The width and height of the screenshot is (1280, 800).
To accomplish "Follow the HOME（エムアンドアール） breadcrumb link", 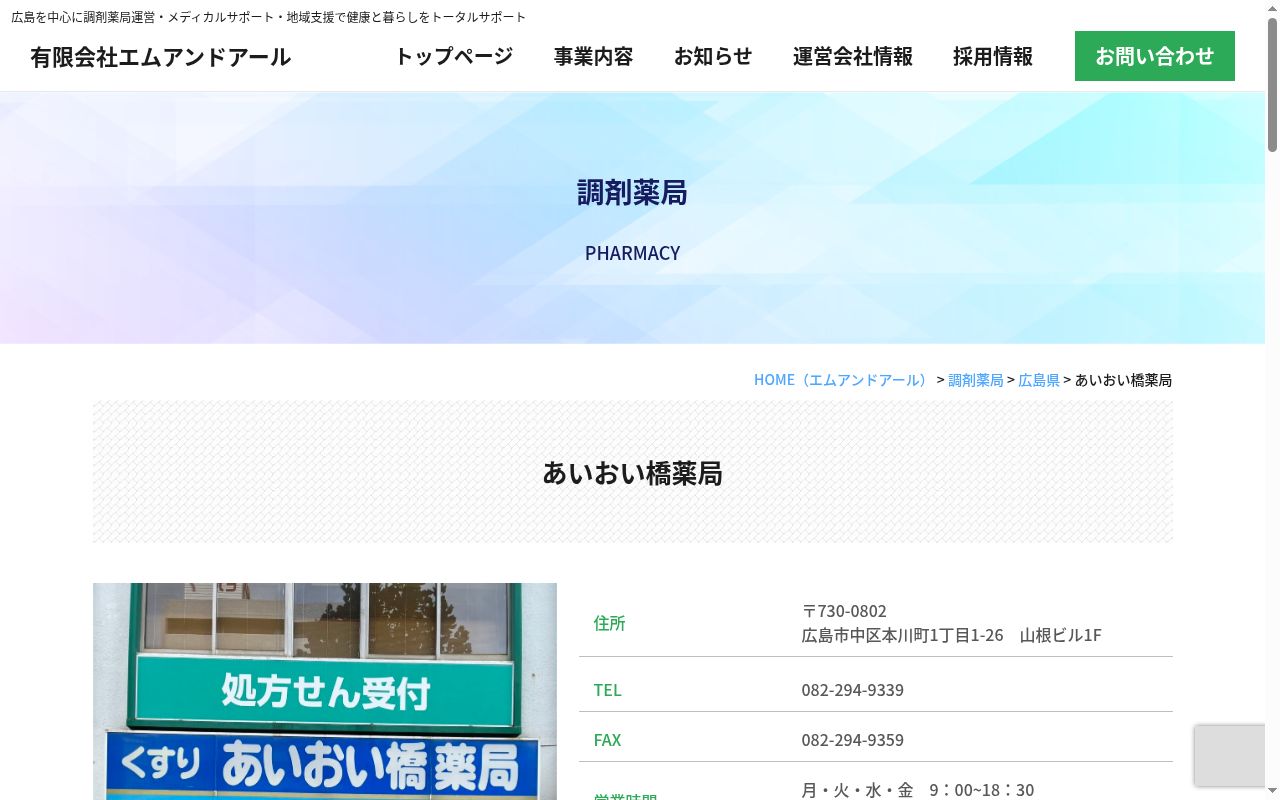I will click(843, 380).
